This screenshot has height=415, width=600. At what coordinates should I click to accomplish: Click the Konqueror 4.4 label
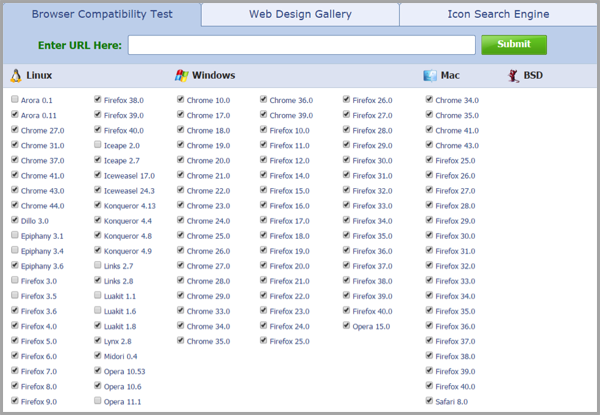coord(128,221)
